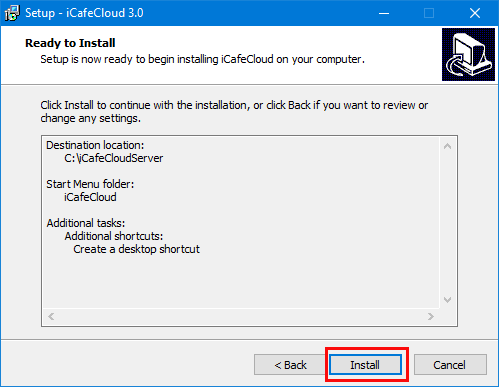Minimize the Setup window
The width and height of the screenshot is (499, 387).
(384, 13)
